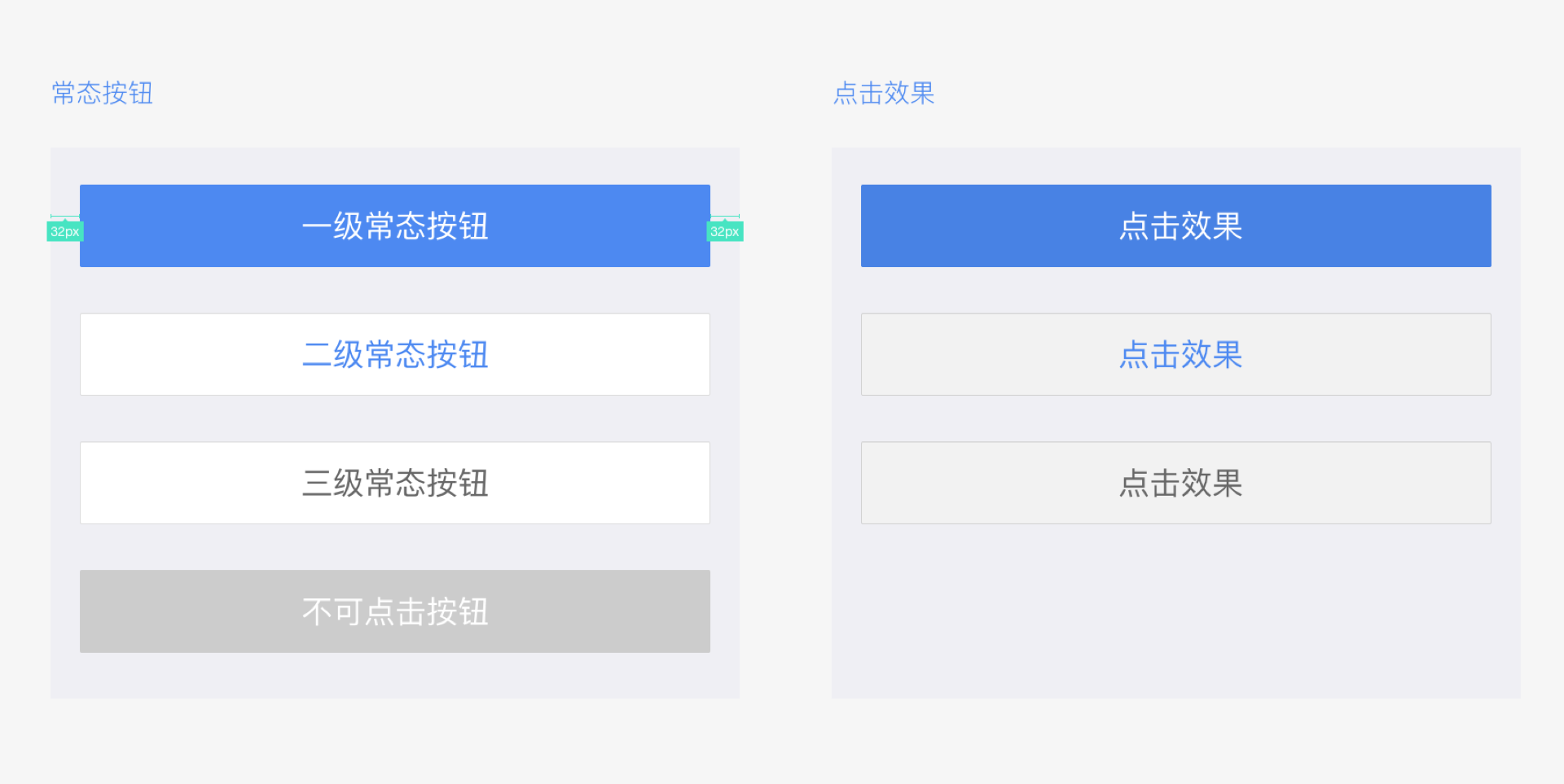Click the blue 一级常态按钮 primary button
This screenshot has width=1564, height=784.
(395, 226)
